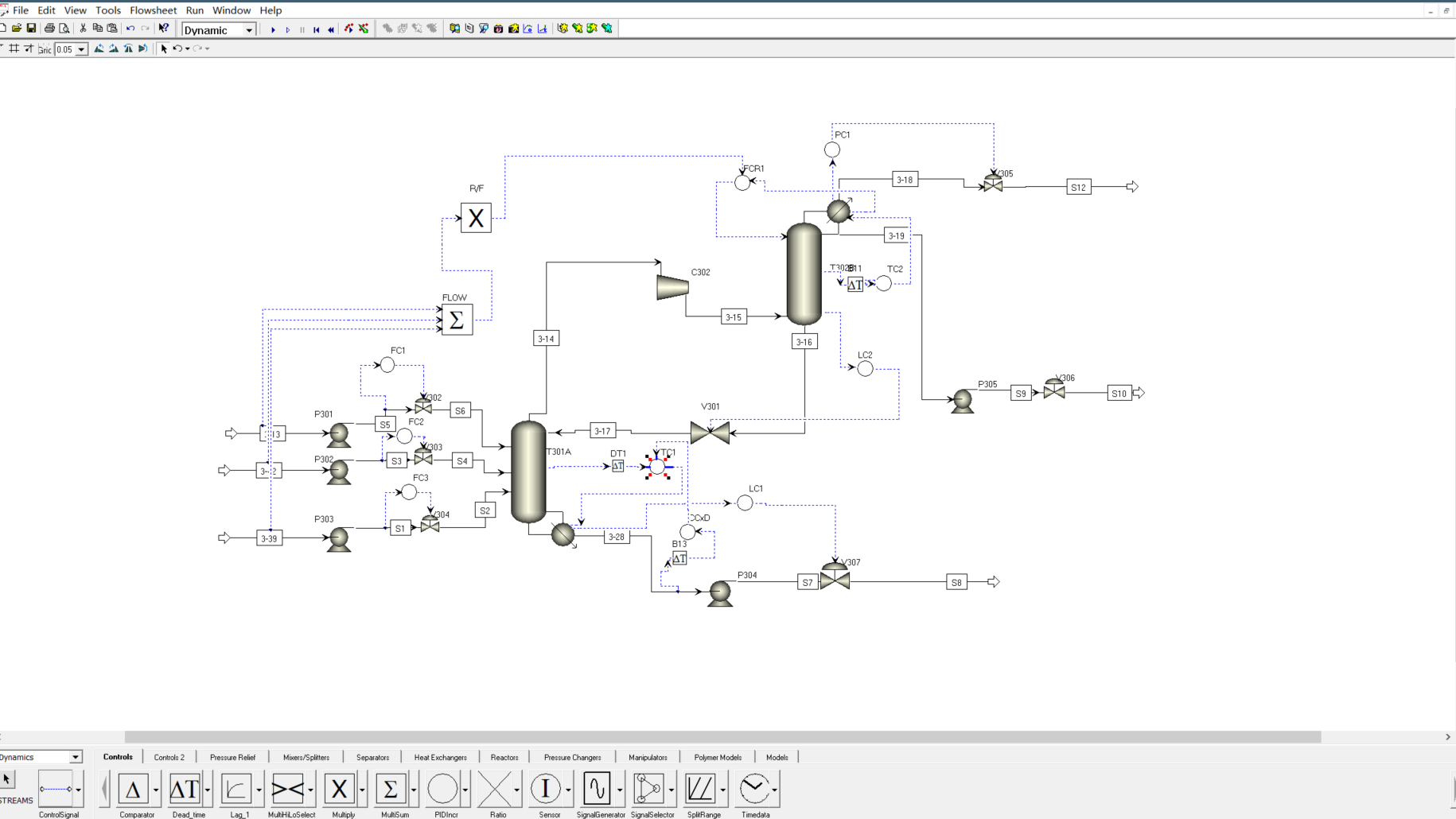This screenshot has width=1456, height=819.
Task: Click the pause simulation button
Action: click(302, 29)
